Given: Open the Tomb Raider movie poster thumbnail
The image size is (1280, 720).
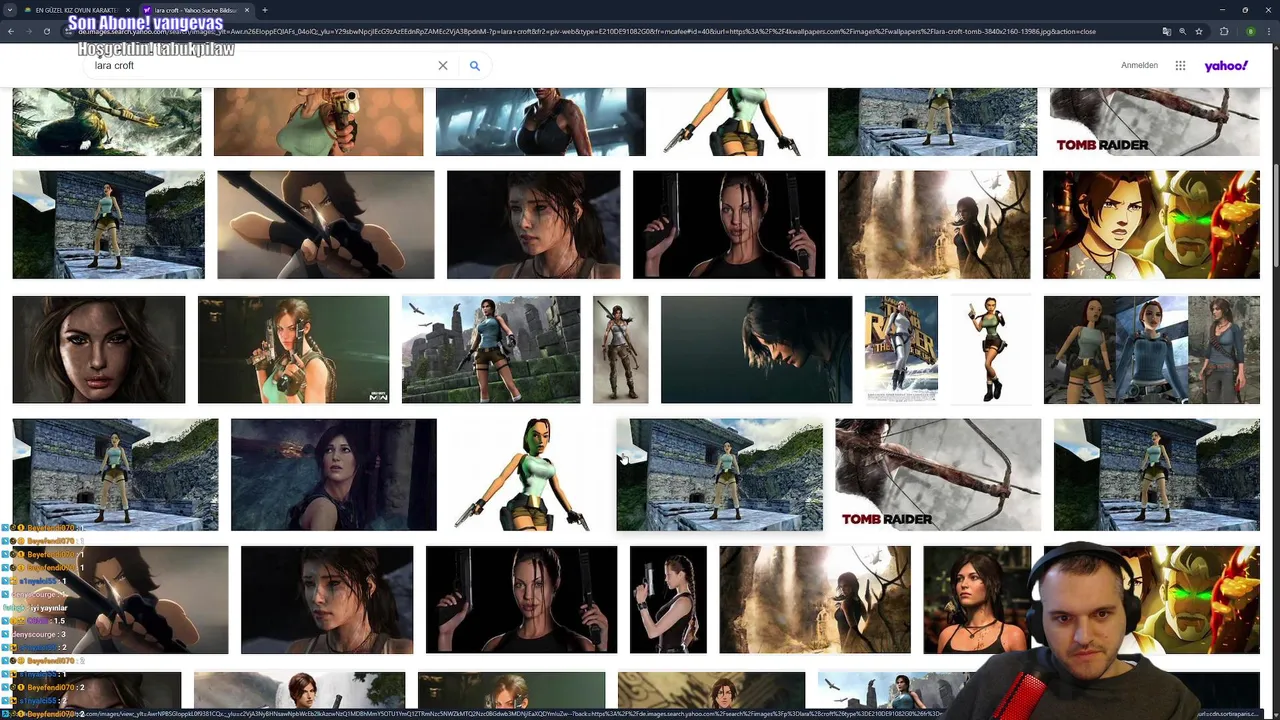Looking at the screenshot, I should click(x=901, y=350).
